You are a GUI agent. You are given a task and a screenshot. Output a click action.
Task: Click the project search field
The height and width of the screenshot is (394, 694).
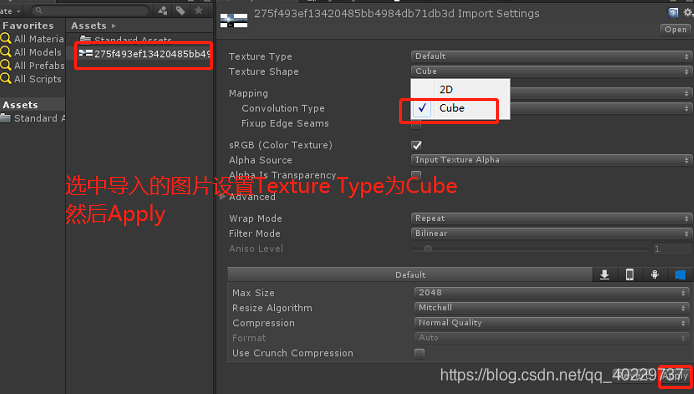[90, 10]
